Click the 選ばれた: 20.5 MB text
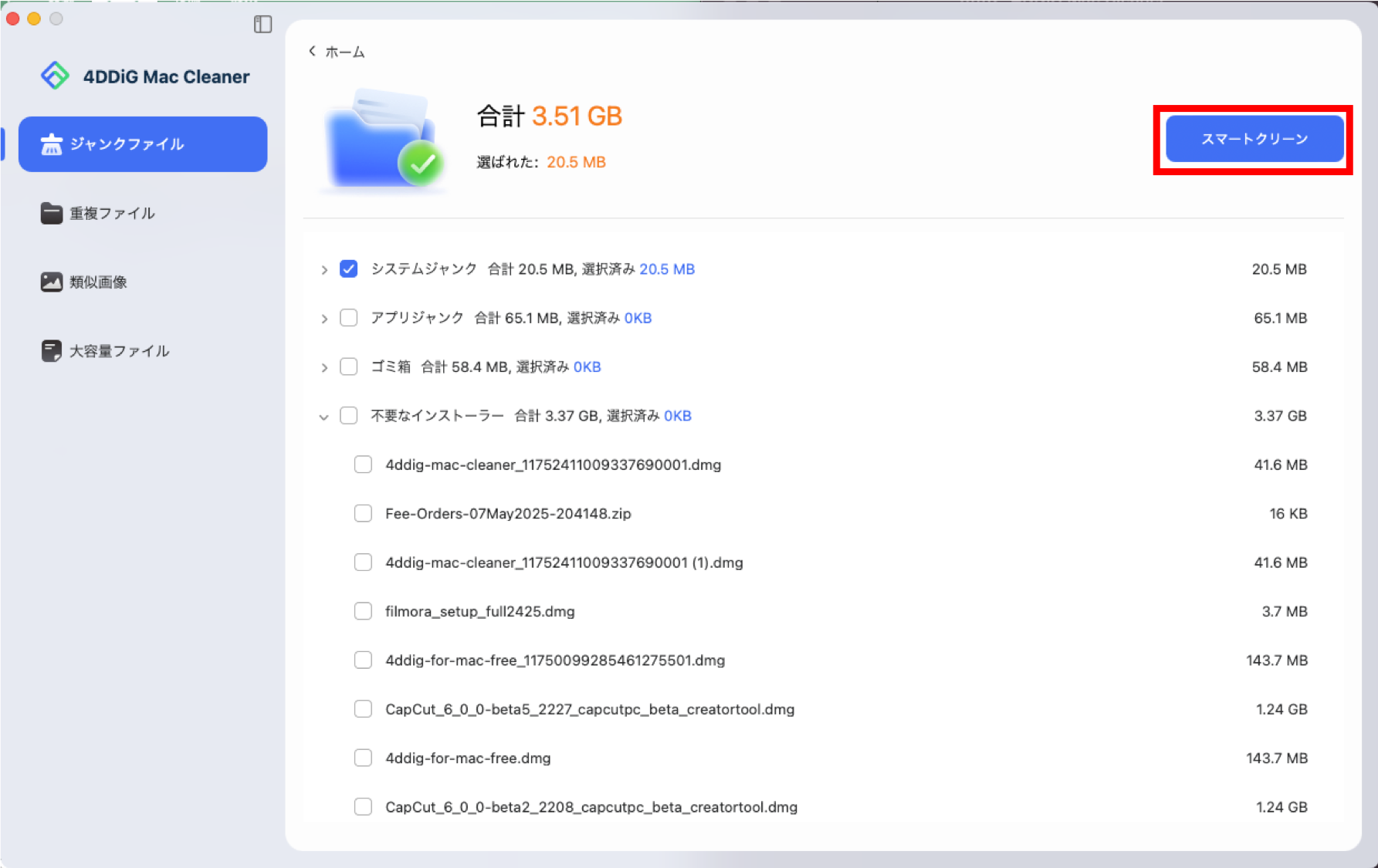Viewport: 1378px width, 868px height. click(541, 162)
